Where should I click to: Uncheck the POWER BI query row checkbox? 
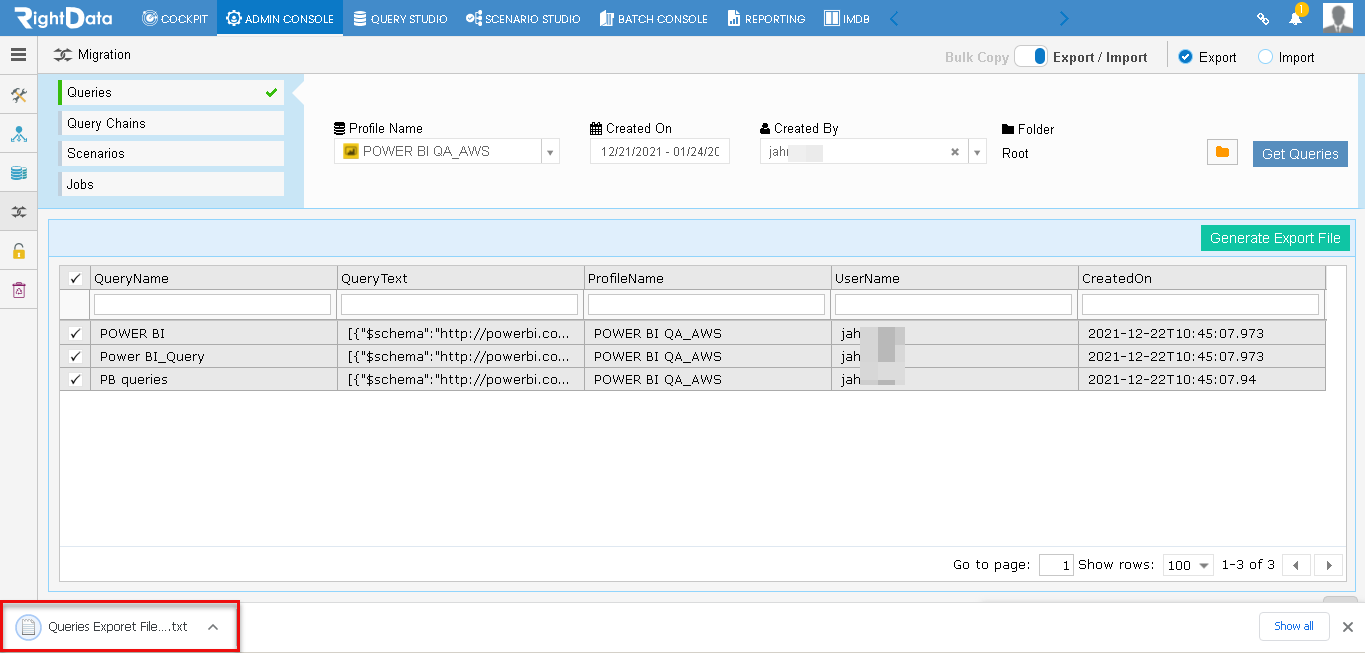pos(75,333)
